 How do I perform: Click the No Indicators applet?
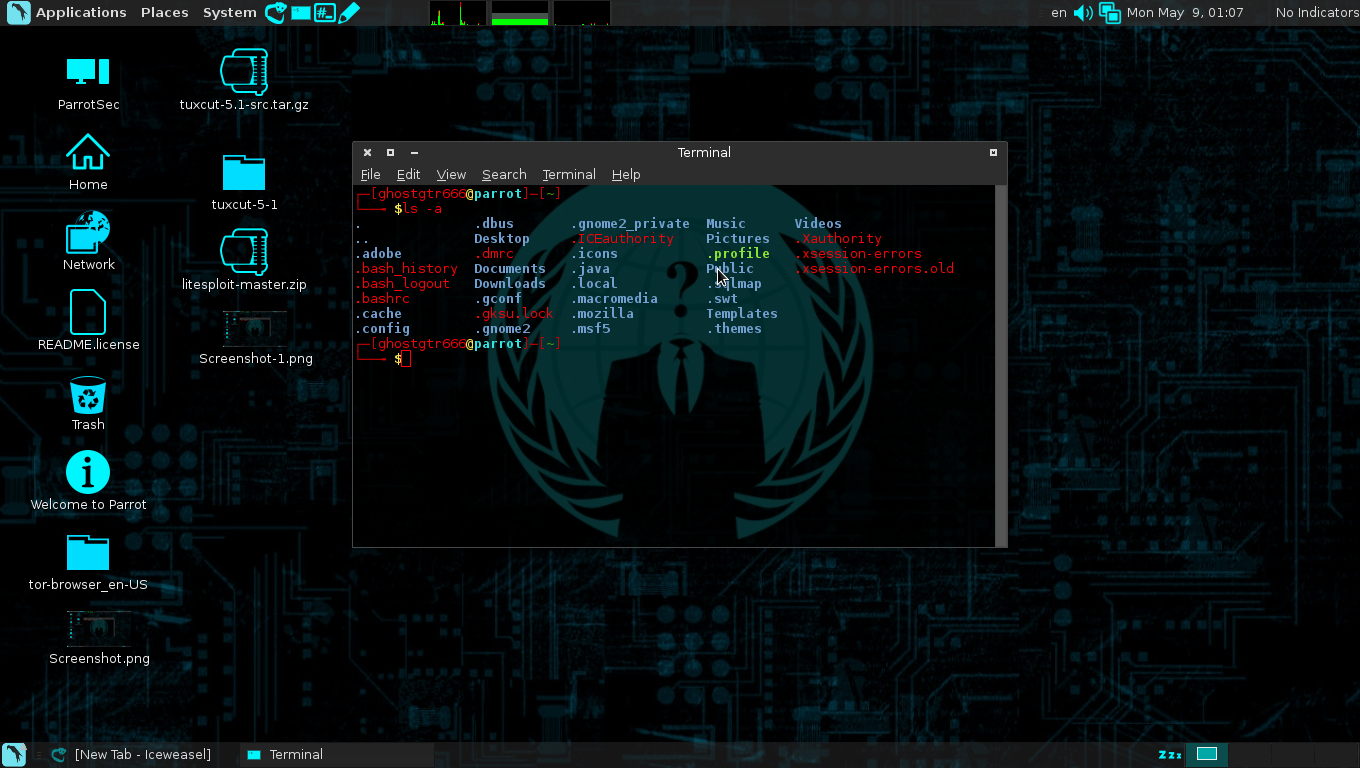point(1317,13)
